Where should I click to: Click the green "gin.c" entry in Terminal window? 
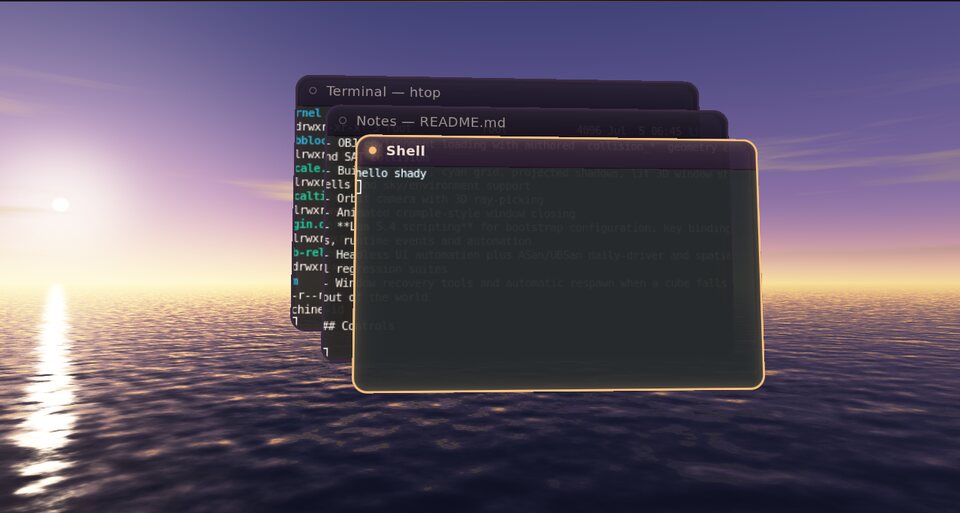click(x=308, y=224)
